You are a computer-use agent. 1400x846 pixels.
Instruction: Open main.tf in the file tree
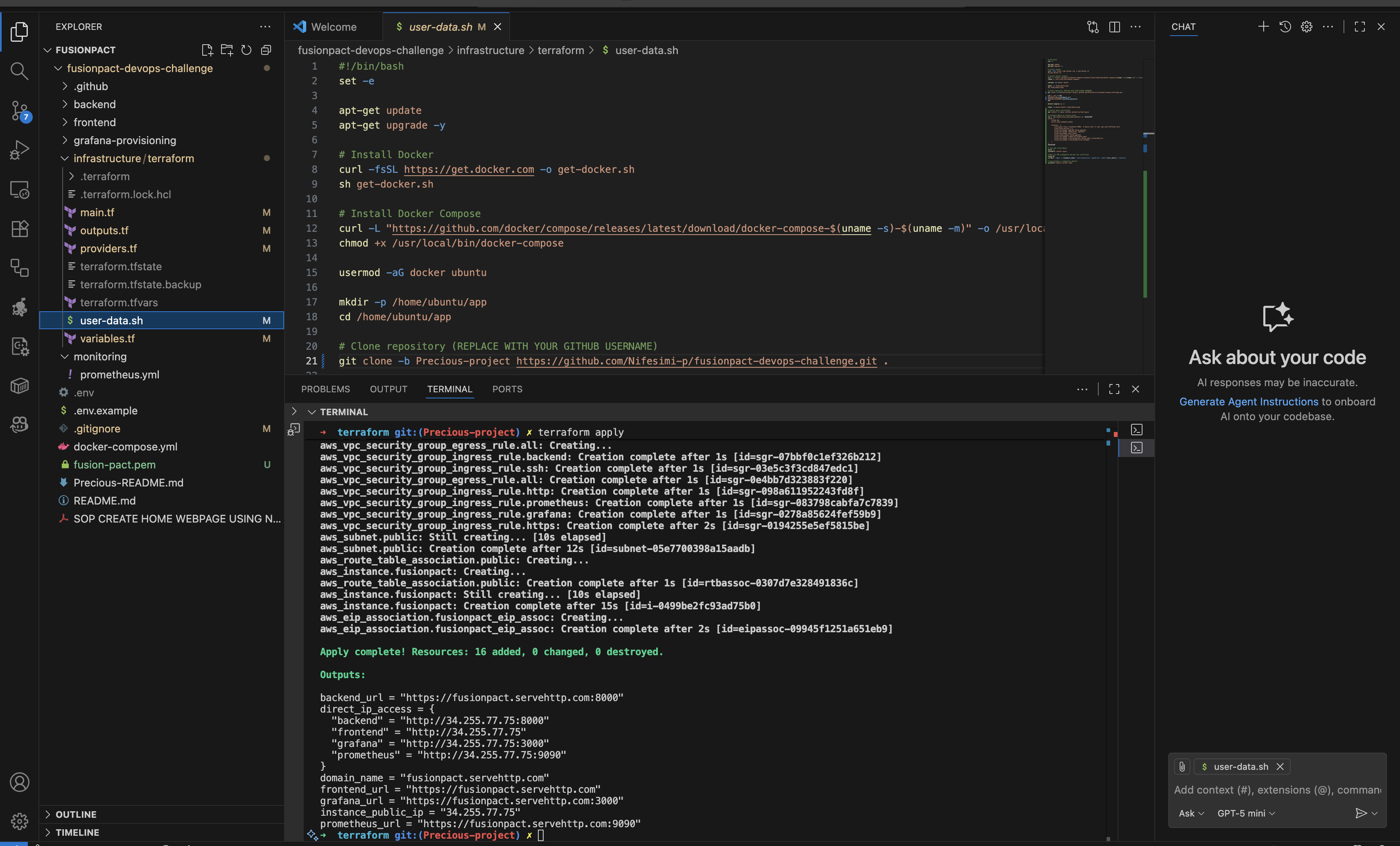coord(97,213)
